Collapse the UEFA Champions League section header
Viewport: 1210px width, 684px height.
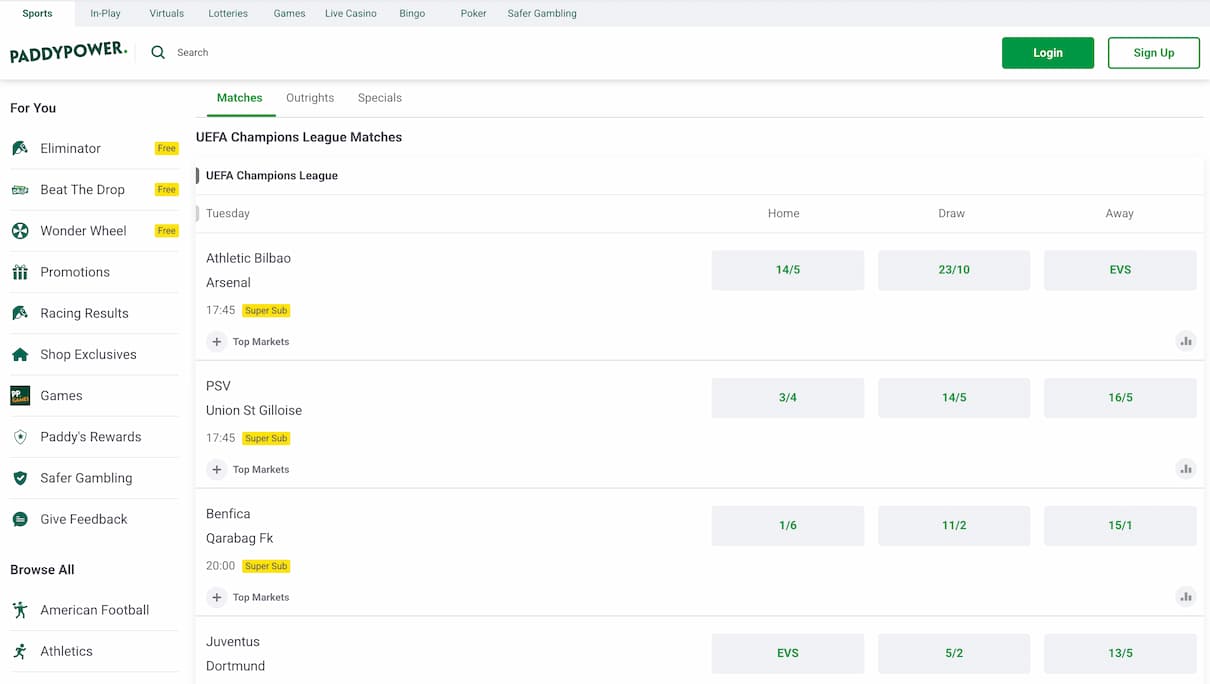[x=699, y=175]
